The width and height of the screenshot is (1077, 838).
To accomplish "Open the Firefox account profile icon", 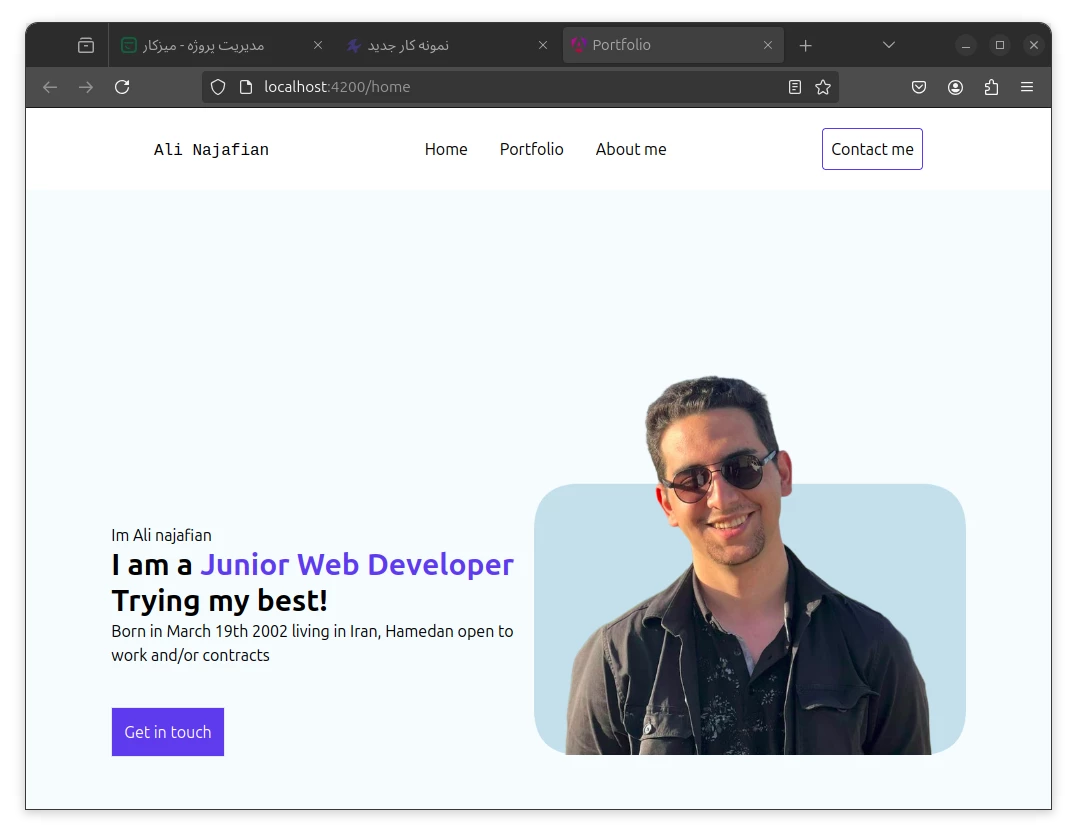I will click(x=955, y=87).
